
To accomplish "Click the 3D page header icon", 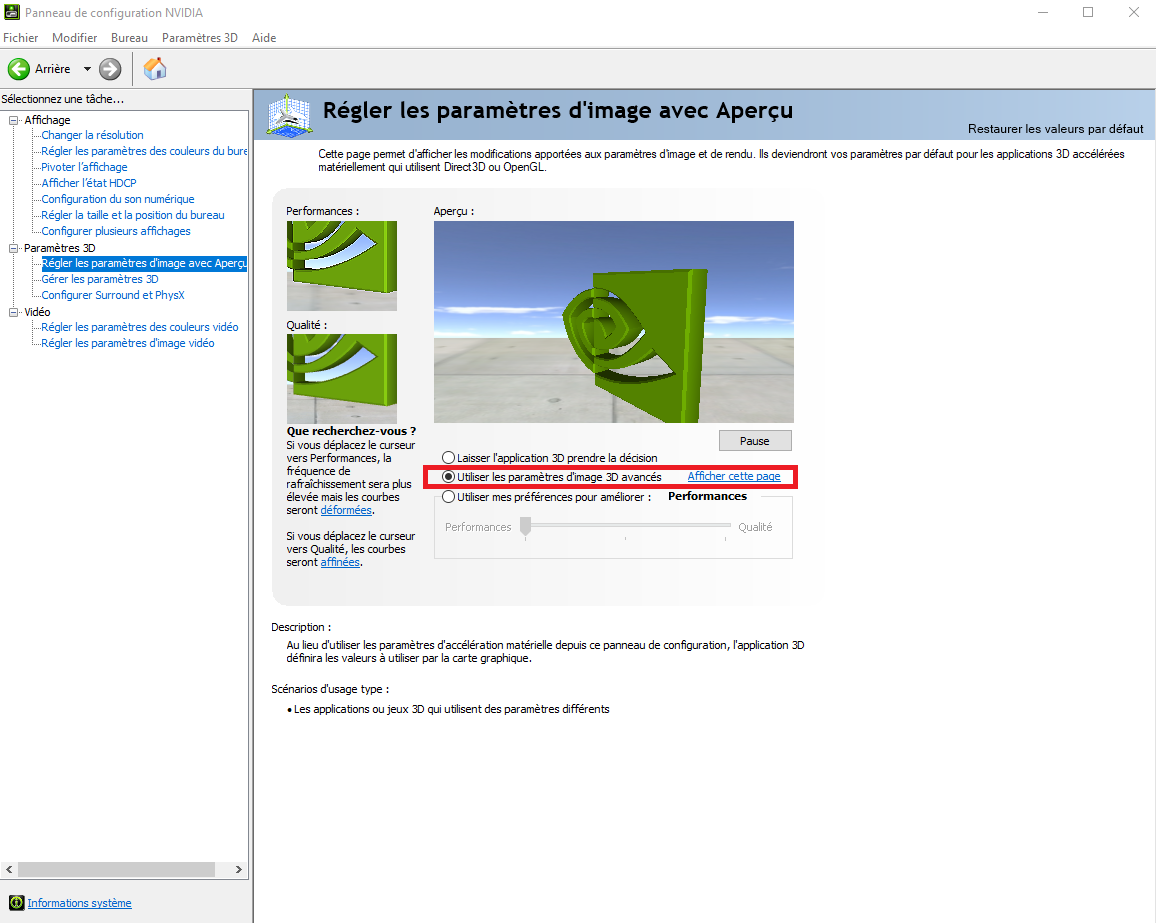I will [x=289, y=115].
